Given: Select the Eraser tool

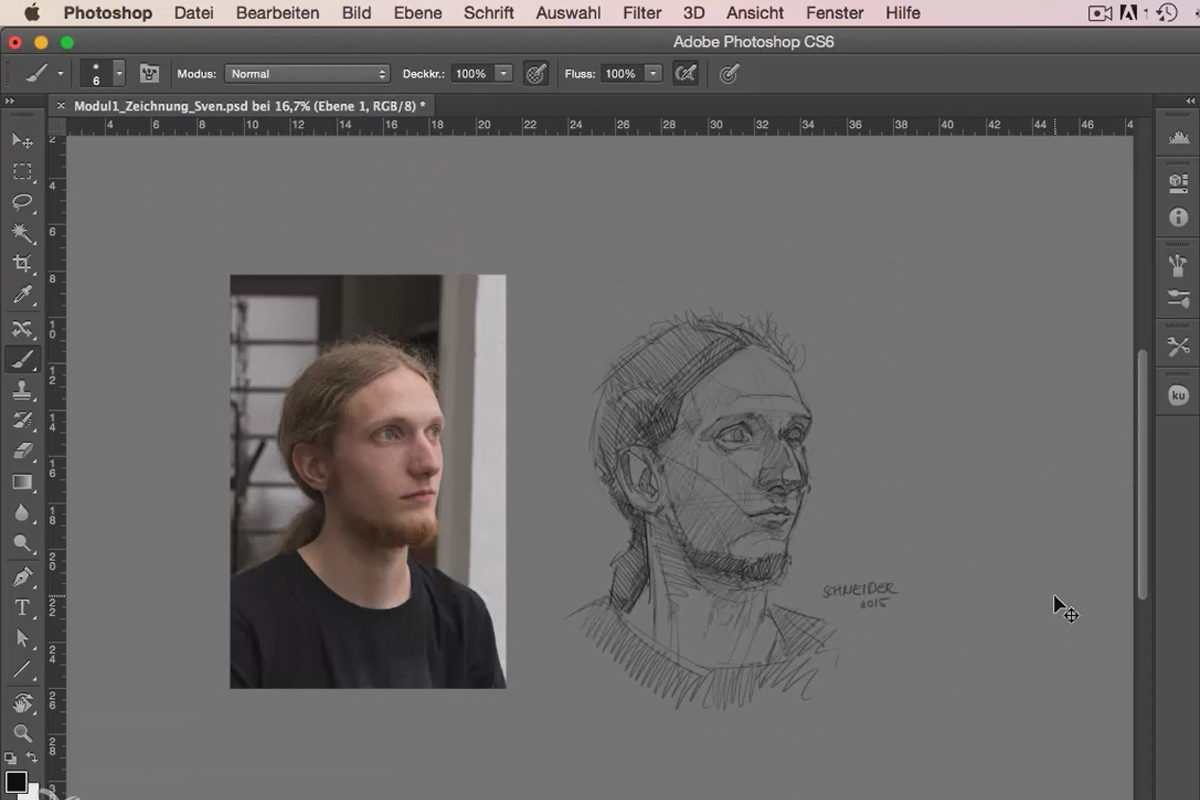Looking at the screenshot, I should (22, 452).
